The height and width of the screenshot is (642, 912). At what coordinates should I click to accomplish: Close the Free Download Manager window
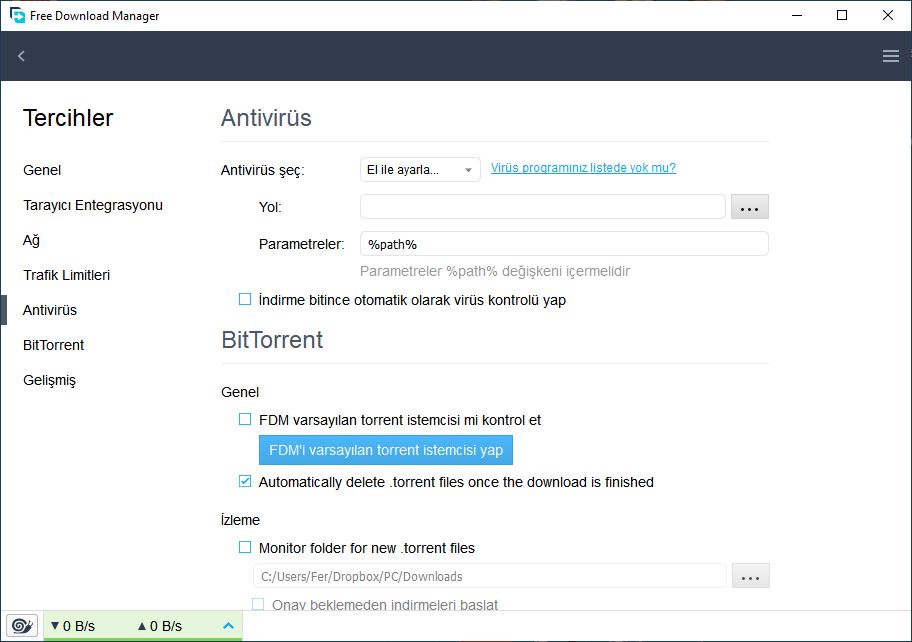[x=888, y=15]
